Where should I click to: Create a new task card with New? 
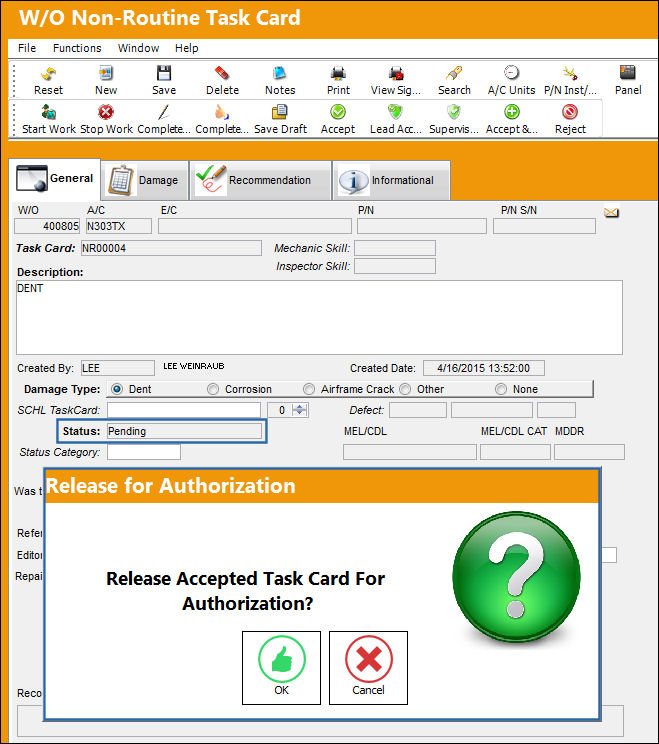click(x=106, y=81)
